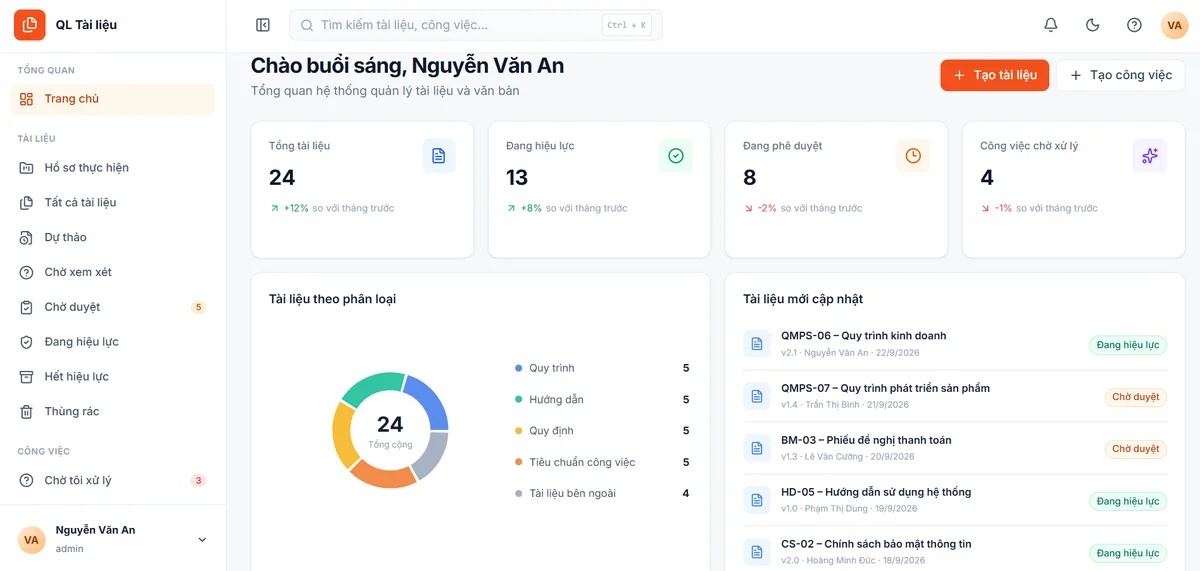Open QMPS-07 – Quy trình phát triển sản phẩm

885,388
